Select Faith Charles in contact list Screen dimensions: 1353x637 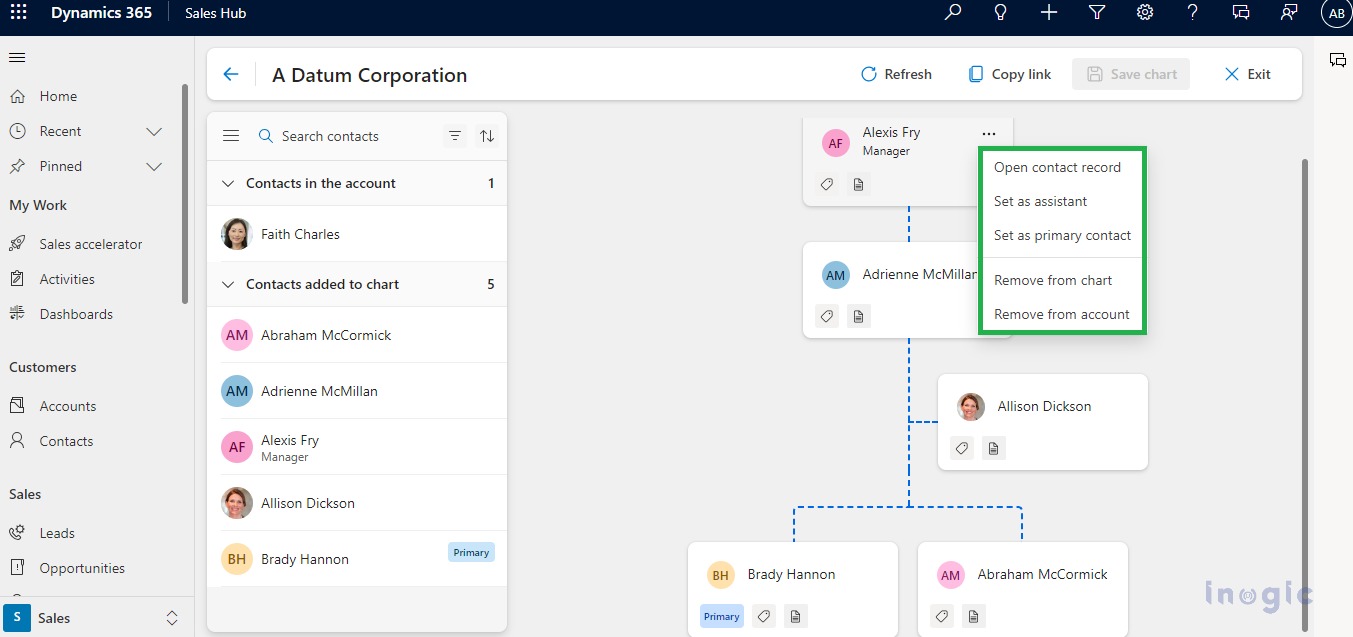pos(357,234)
